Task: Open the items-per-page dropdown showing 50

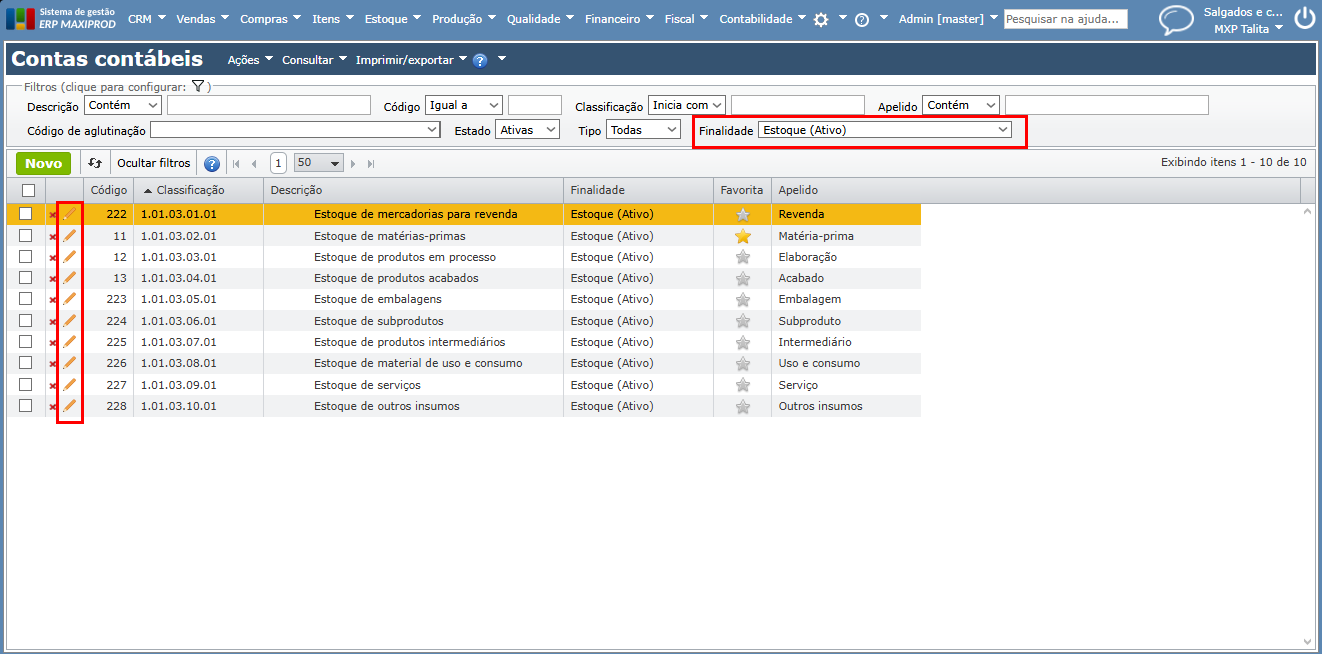Action: click(319, 163)
